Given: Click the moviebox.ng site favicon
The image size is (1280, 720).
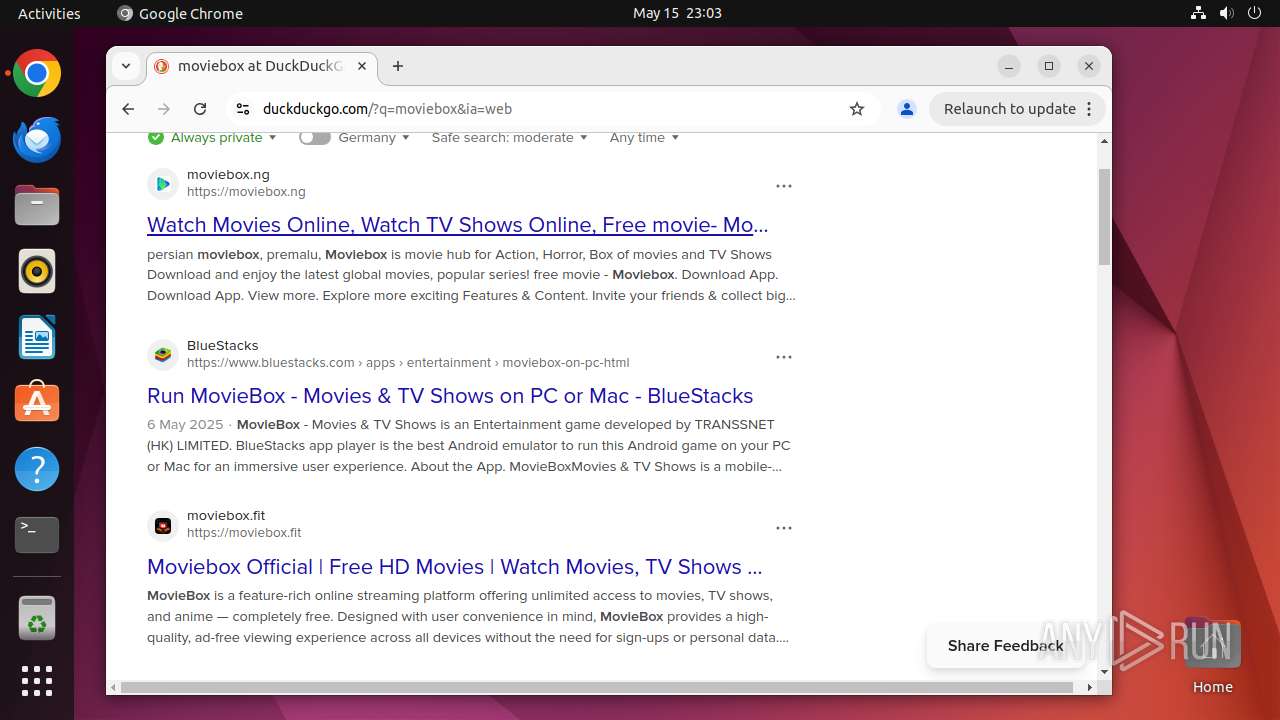Looking at the screenshot, I should (x=163, y=184).
